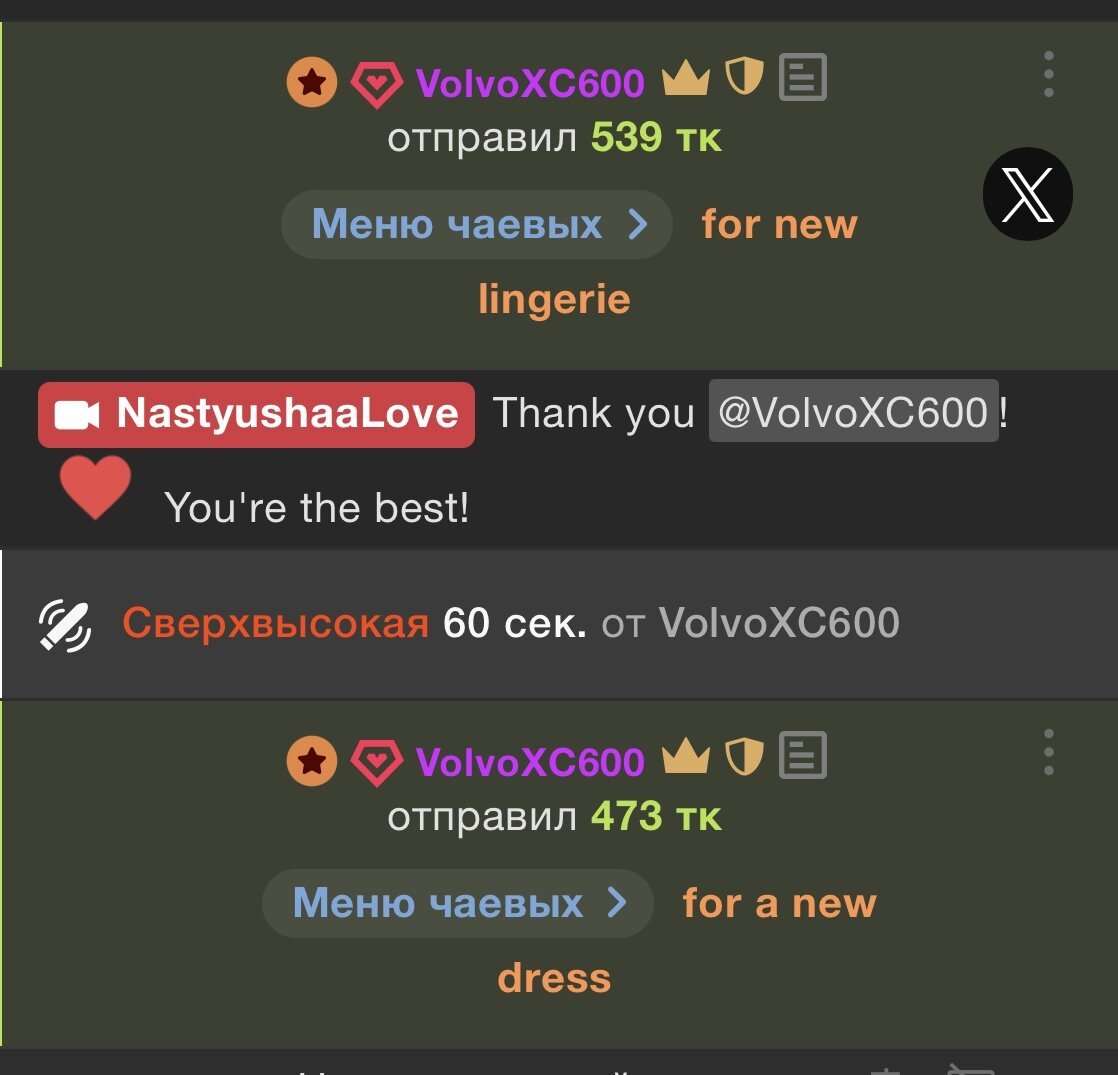Click the gold crown icon beside top VolvoXC600
Viewport: 1118px width, 1075px height.
click(x=685, y=77)
